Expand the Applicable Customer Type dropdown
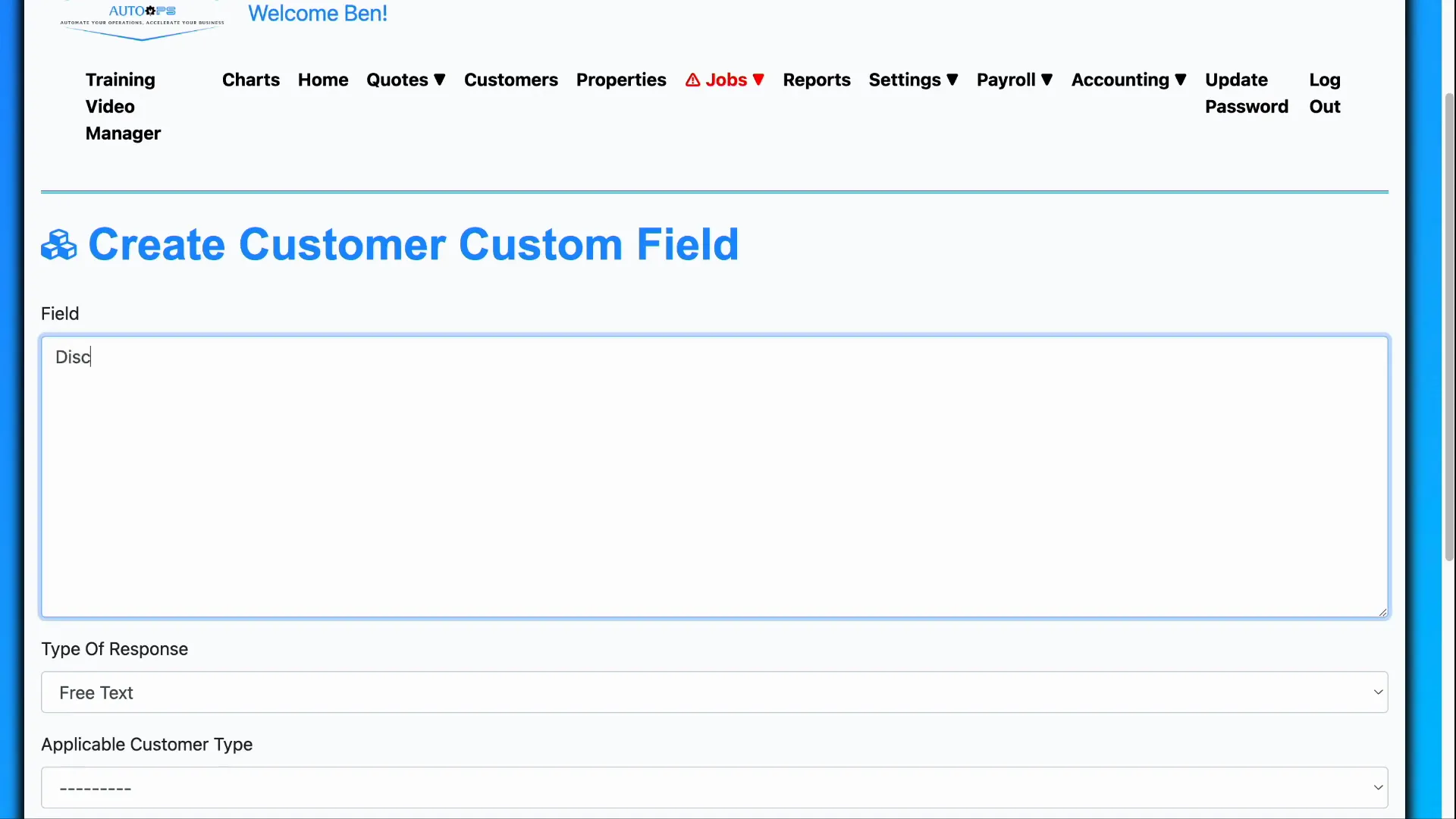This screenshot has width=1456, height=819. [714, 787]
